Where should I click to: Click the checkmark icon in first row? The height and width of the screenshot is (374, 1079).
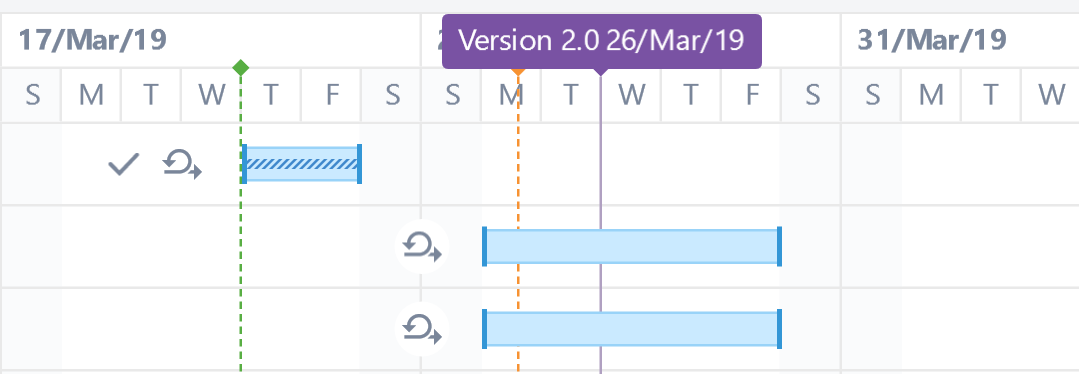click(124, 165)
